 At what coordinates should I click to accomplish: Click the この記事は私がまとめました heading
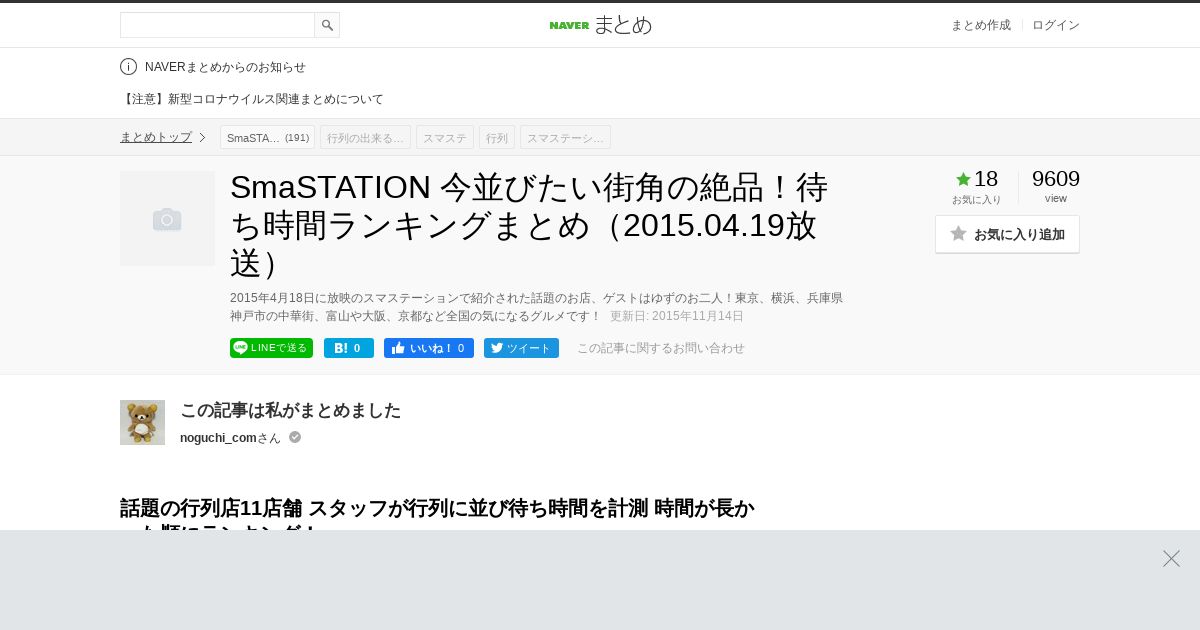click(x=290, y=410)
